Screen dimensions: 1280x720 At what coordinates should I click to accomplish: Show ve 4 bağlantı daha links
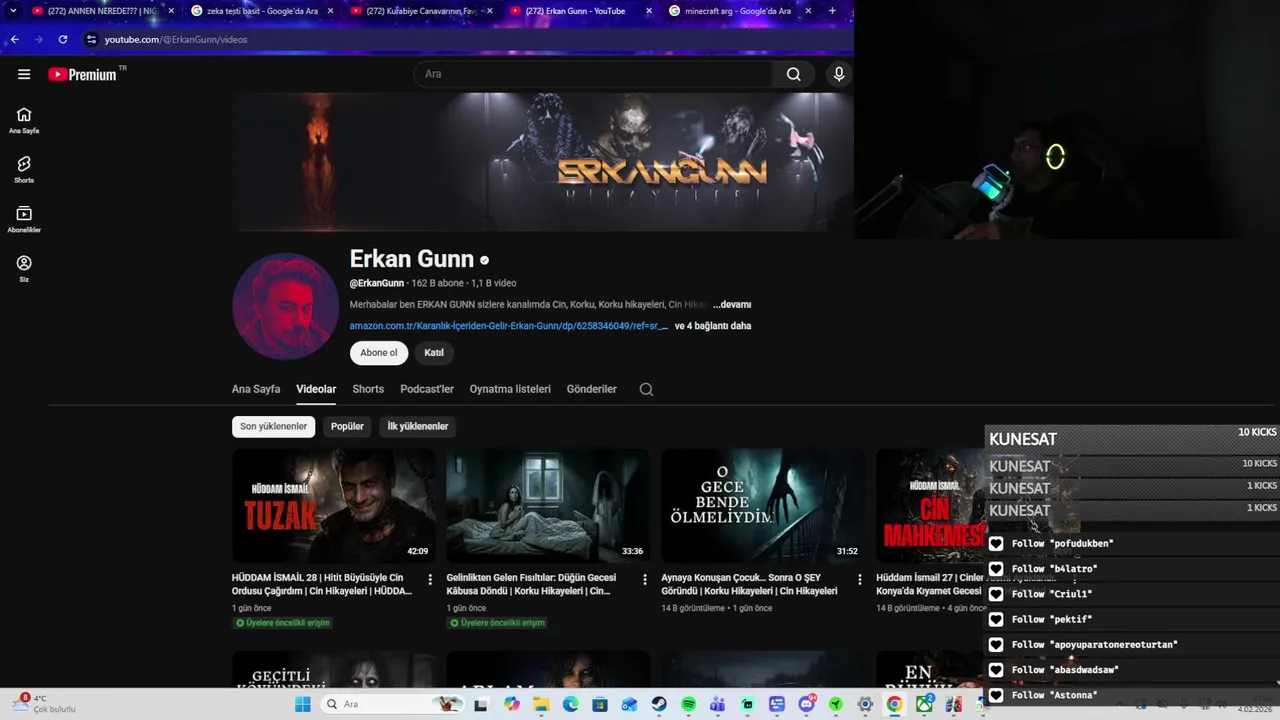tap(713, 326)
